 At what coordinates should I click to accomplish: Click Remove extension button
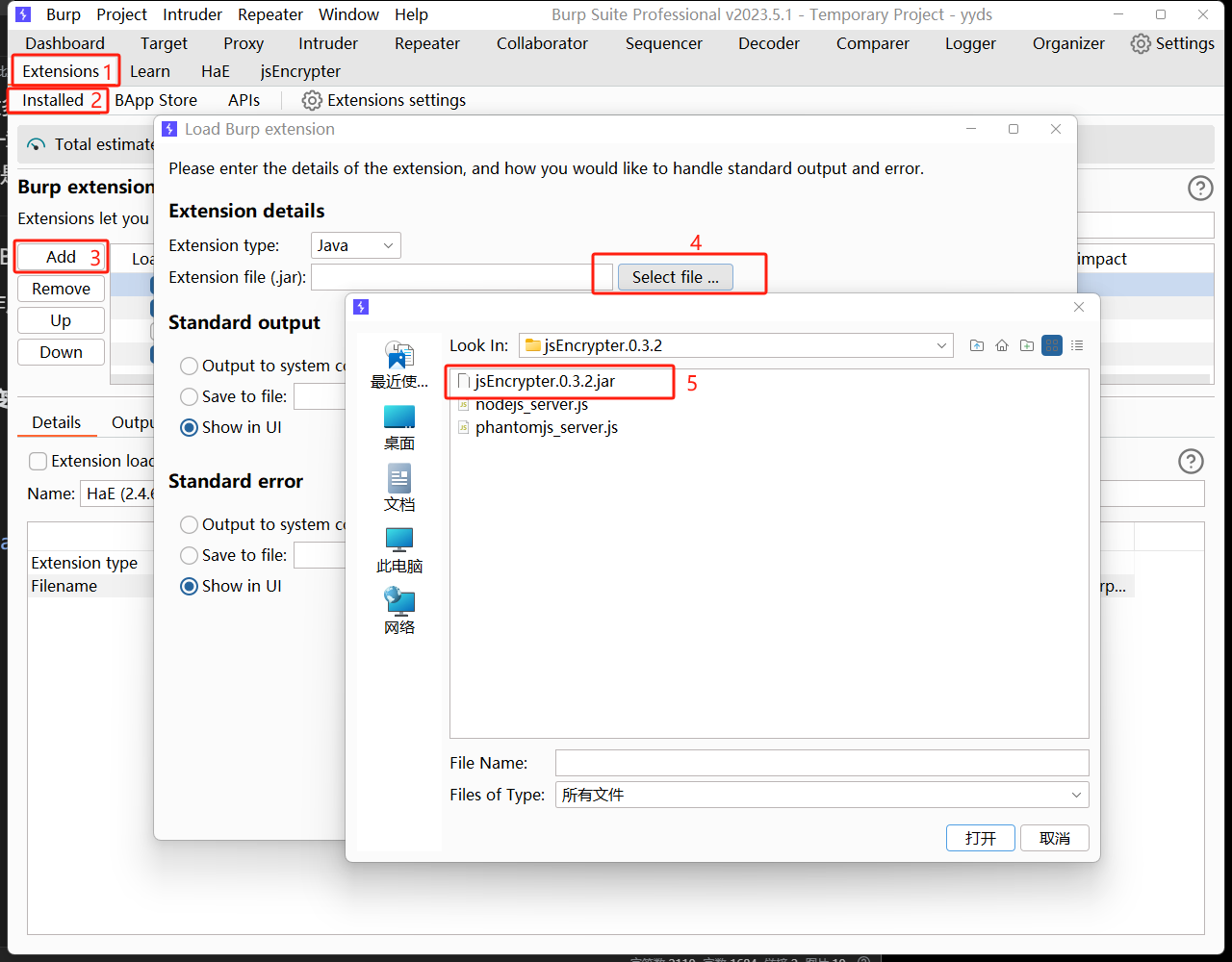tap(62, 289)
